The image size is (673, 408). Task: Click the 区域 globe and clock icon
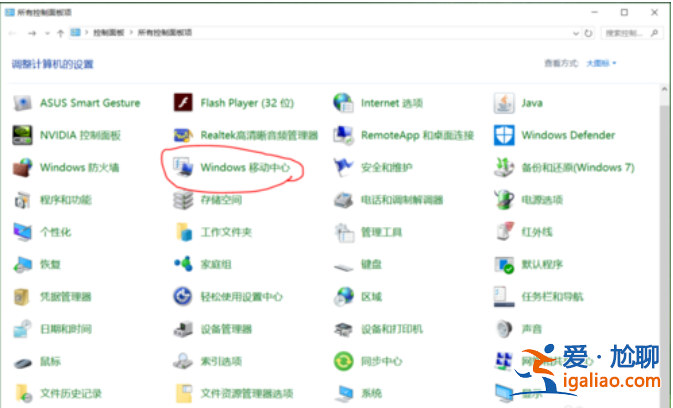(x=343, y=297)
